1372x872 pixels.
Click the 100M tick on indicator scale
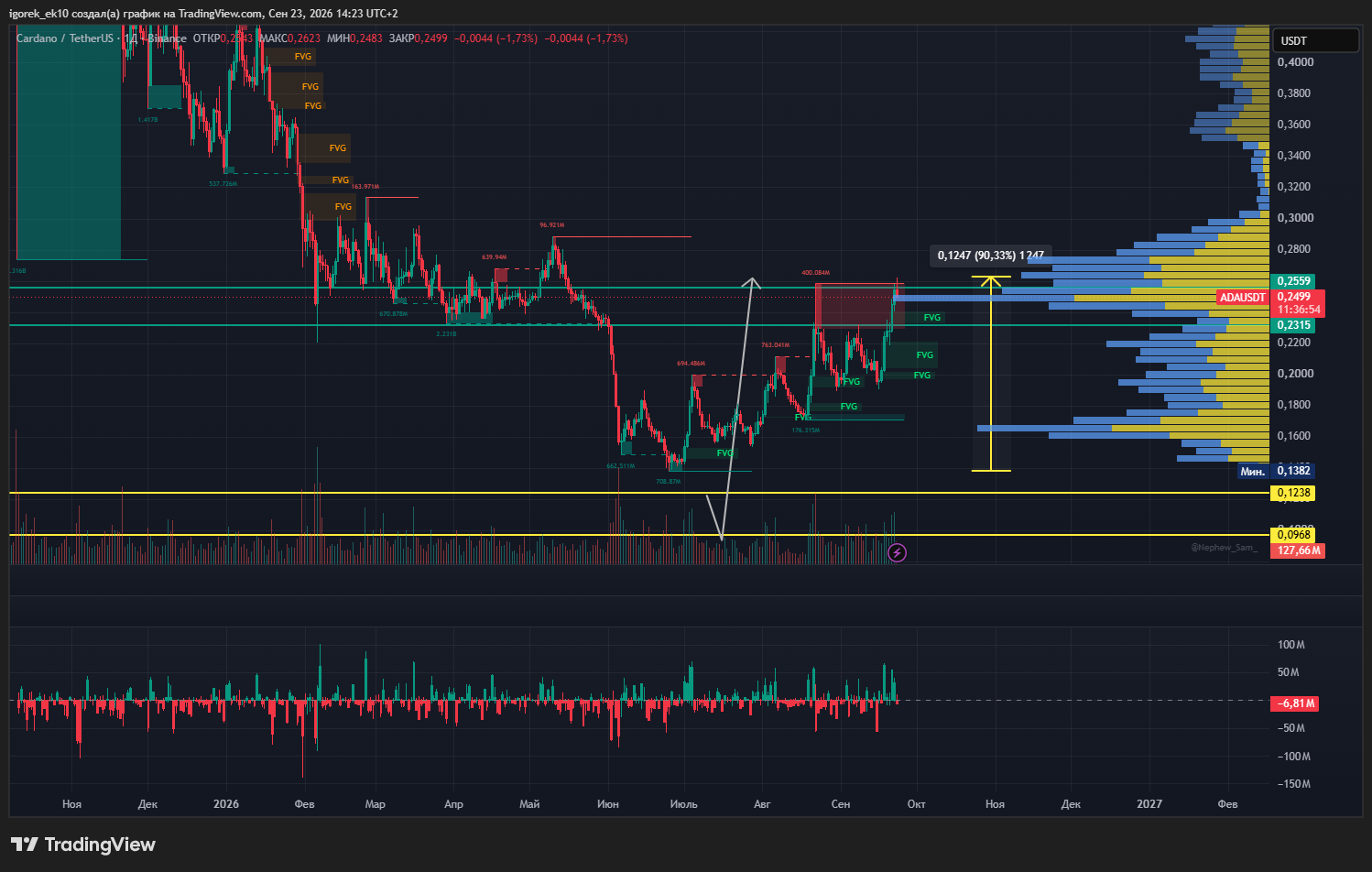point(1291,645)
